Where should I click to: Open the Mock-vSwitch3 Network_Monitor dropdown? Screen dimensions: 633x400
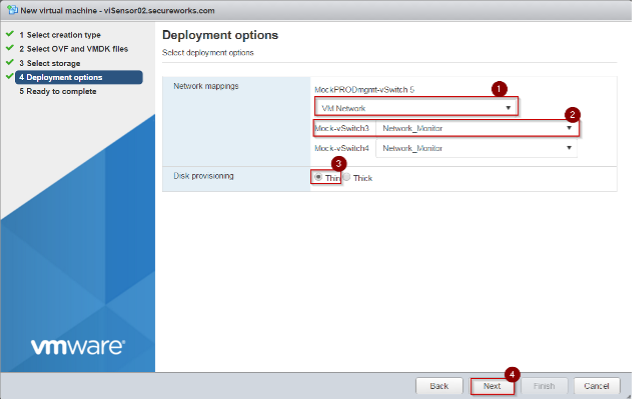pos(476,128)
